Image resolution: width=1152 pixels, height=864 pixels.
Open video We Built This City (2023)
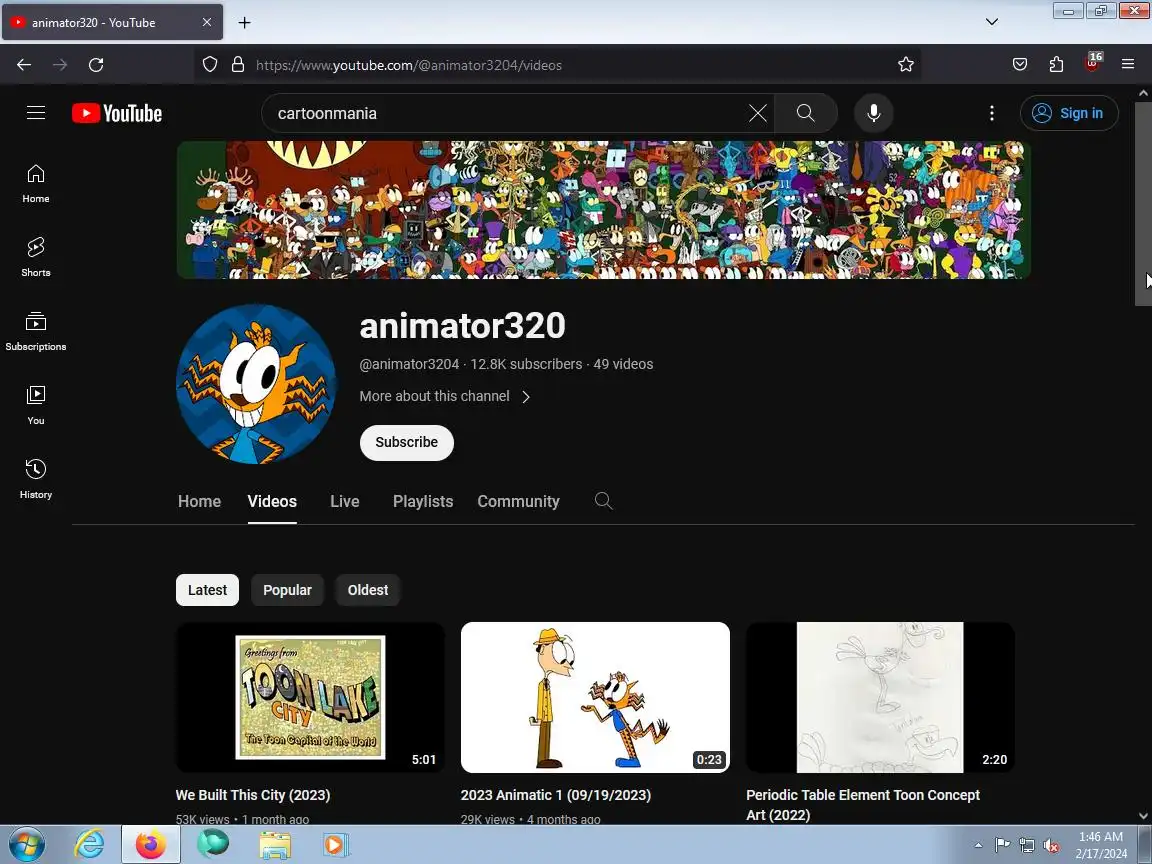pos(253,795)
